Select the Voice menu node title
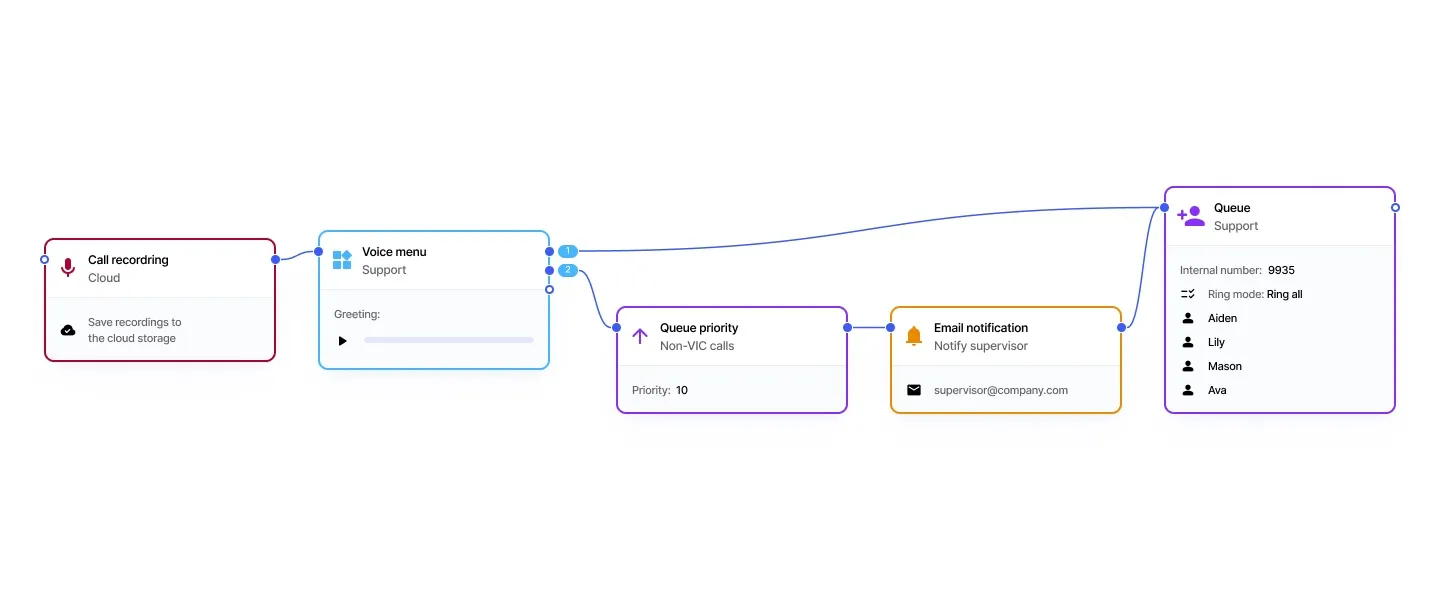1440x600 pixels. [394, 252]
